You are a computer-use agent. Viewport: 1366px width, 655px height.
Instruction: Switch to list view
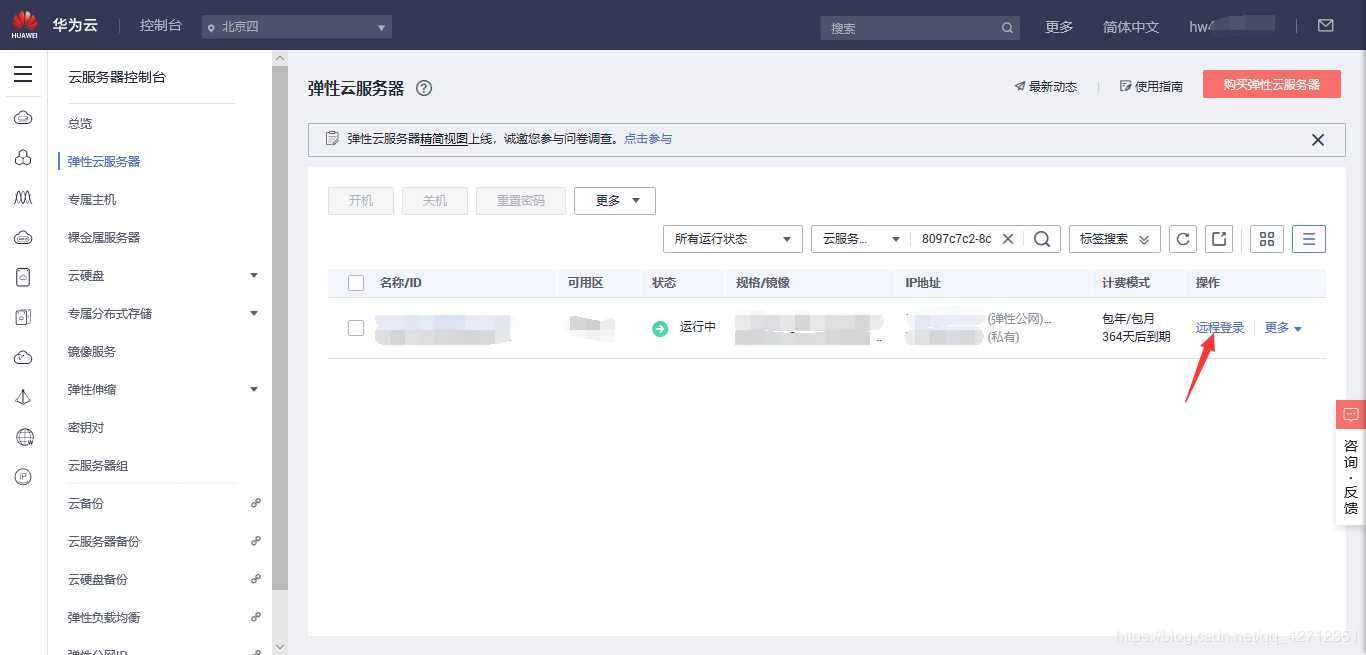pos(1309,239)
